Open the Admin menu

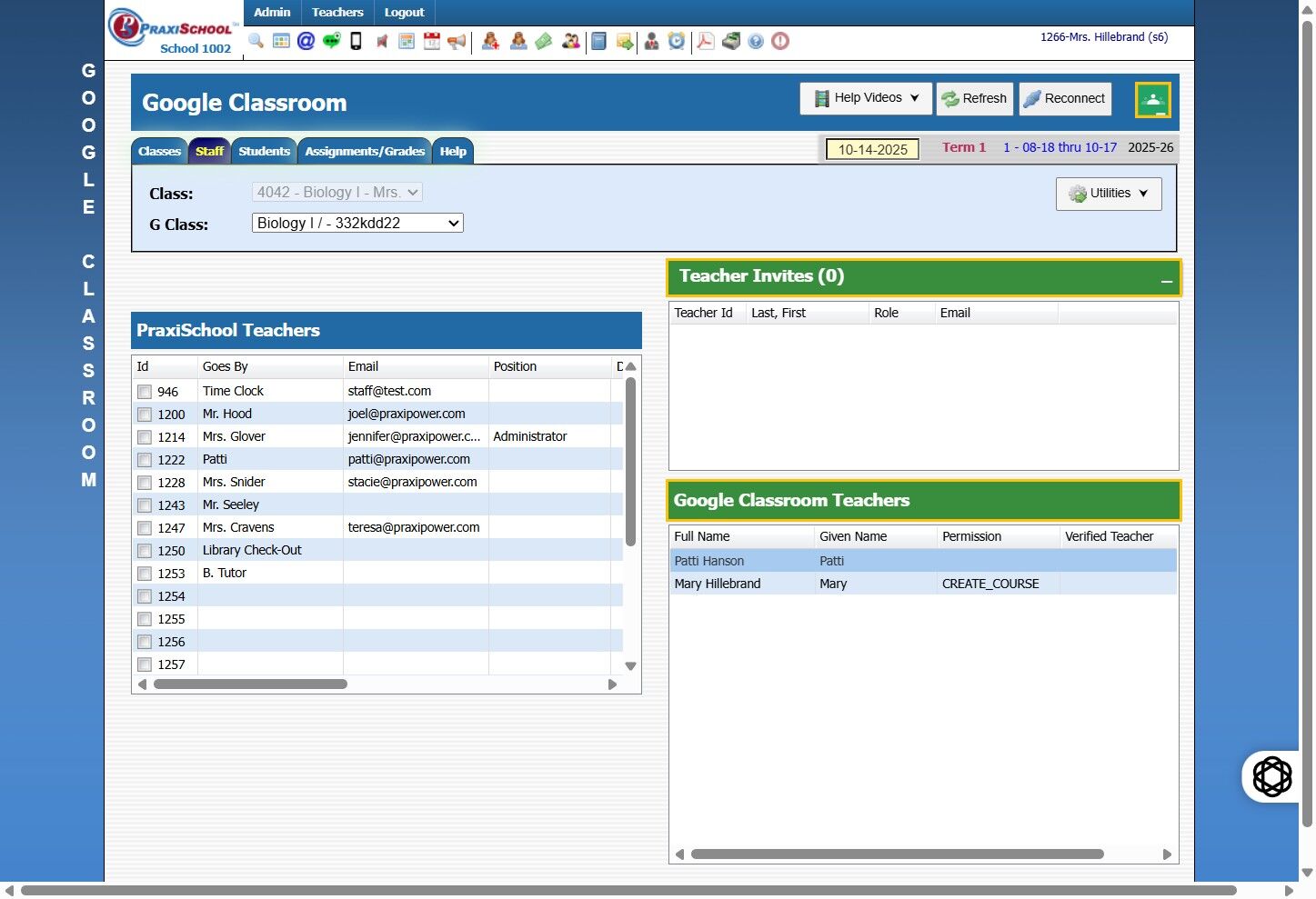[272, 13]
